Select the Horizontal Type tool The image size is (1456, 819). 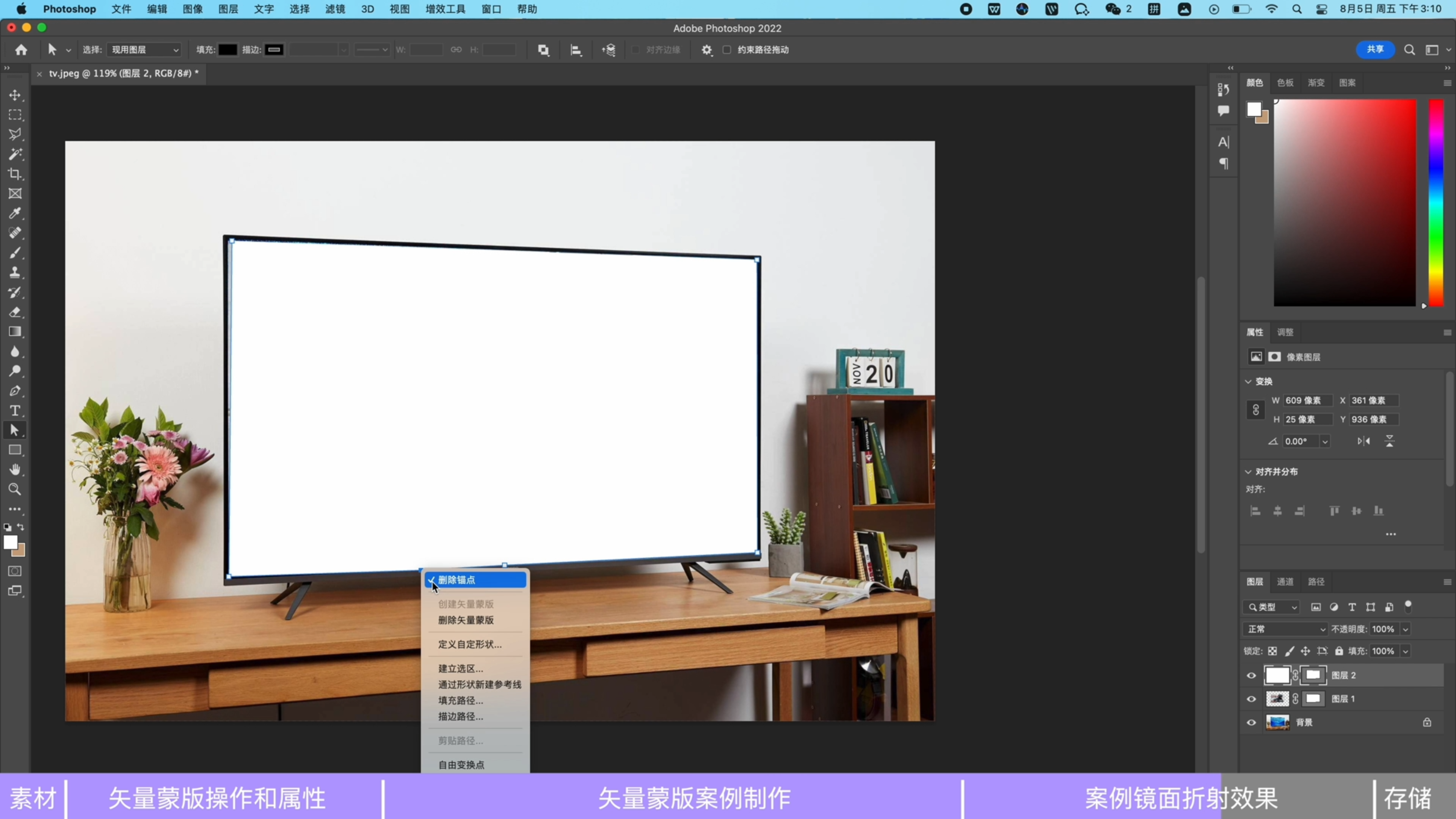tap(15, 411)
